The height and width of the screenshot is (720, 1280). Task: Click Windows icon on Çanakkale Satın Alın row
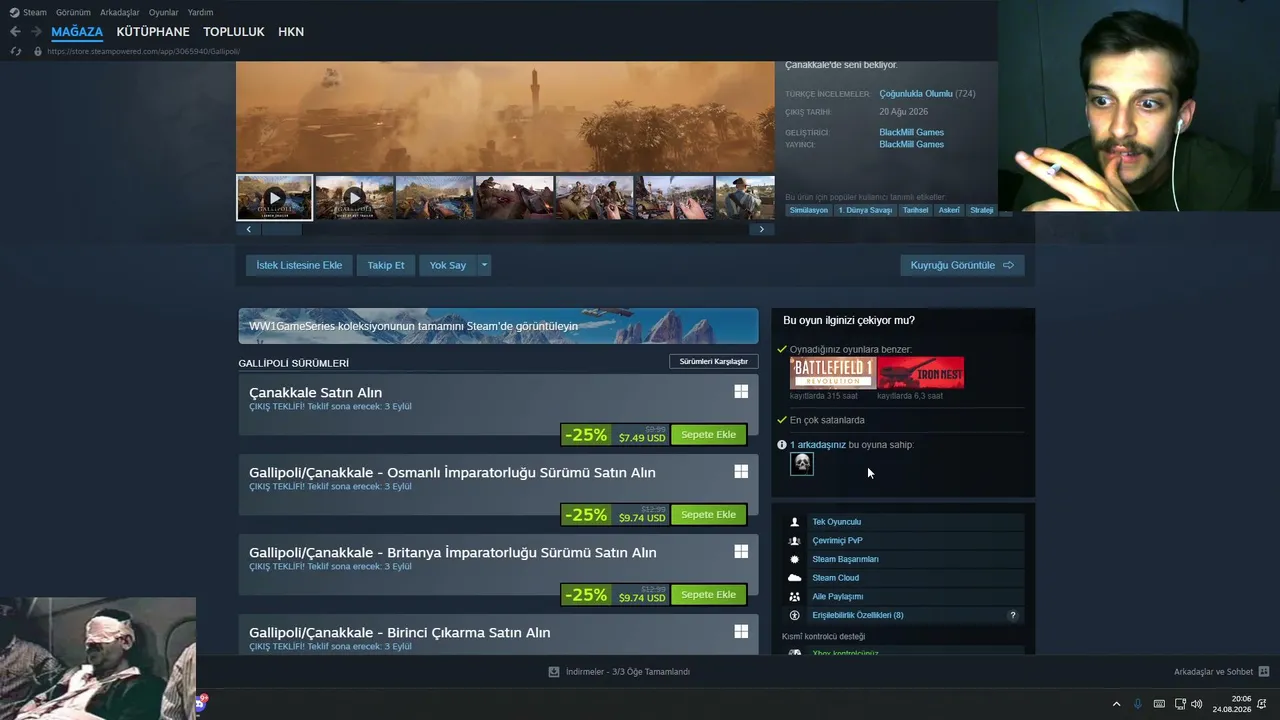[x=741, y=392]
